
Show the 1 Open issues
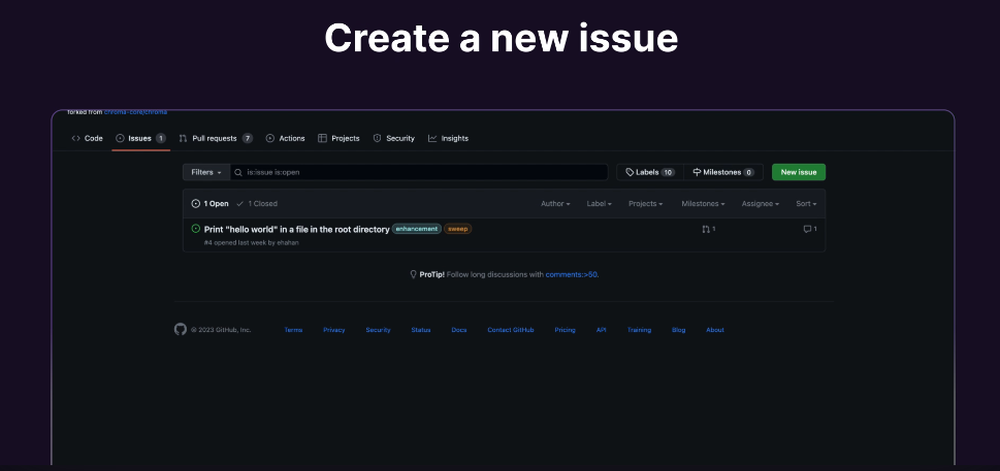coord(210,204)
